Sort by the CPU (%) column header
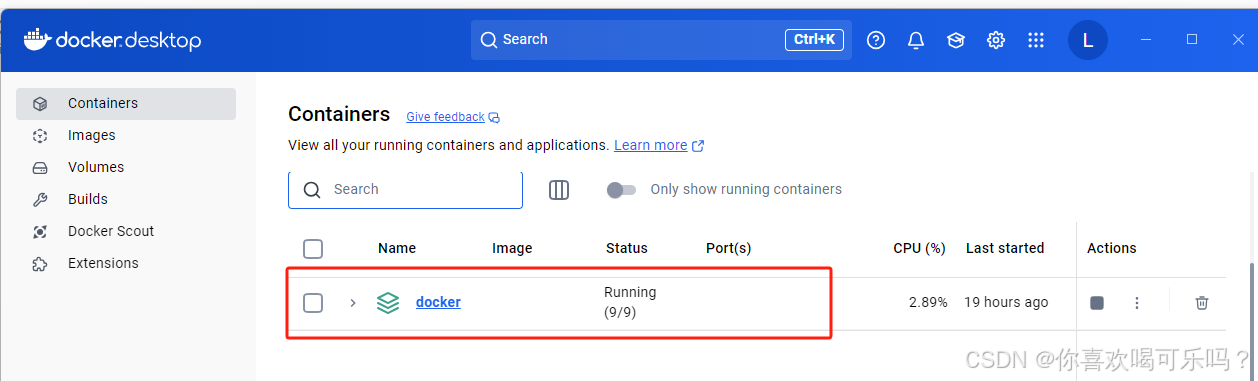The image size is (1258, 381). pos(919,248)
